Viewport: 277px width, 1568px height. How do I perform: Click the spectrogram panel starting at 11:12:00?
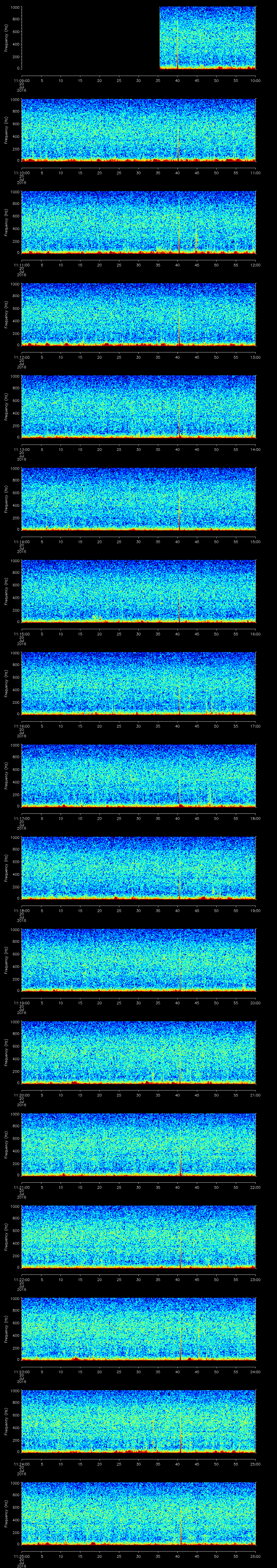(x=139, y=315)
